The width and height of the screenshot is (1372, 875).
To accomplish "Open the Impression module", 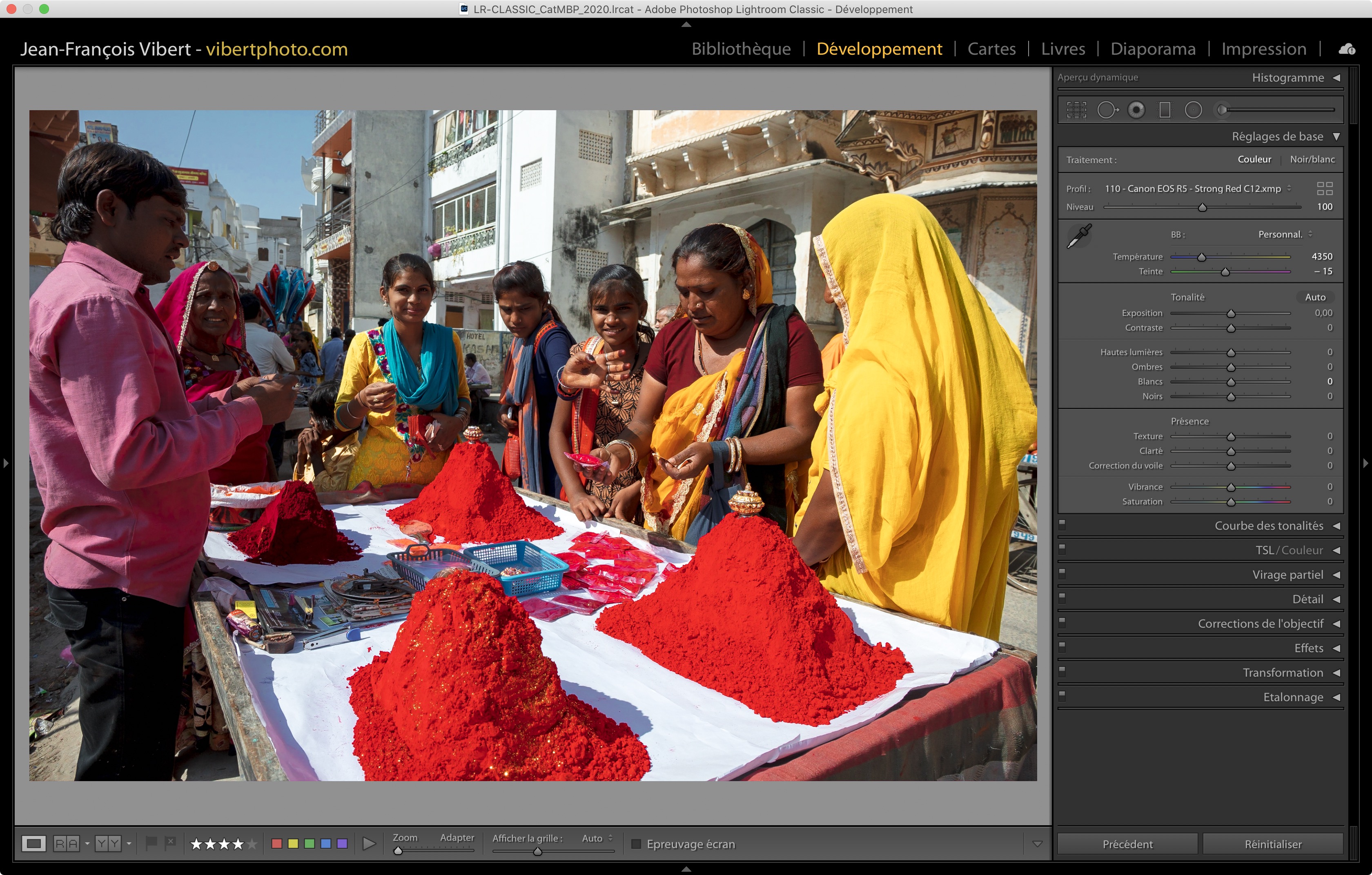I will (x=1263, y=49).
